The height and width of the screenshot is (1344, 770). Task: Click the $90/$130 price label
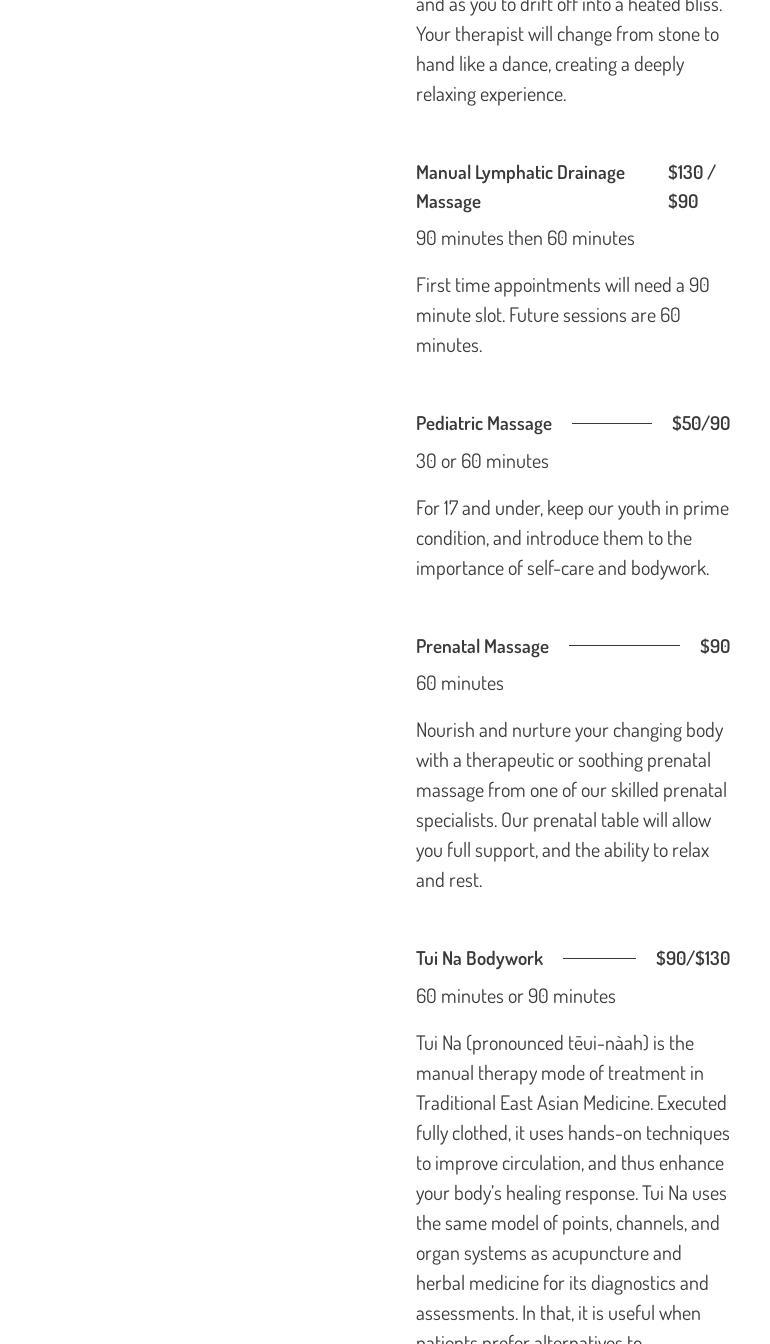point(692,958)
